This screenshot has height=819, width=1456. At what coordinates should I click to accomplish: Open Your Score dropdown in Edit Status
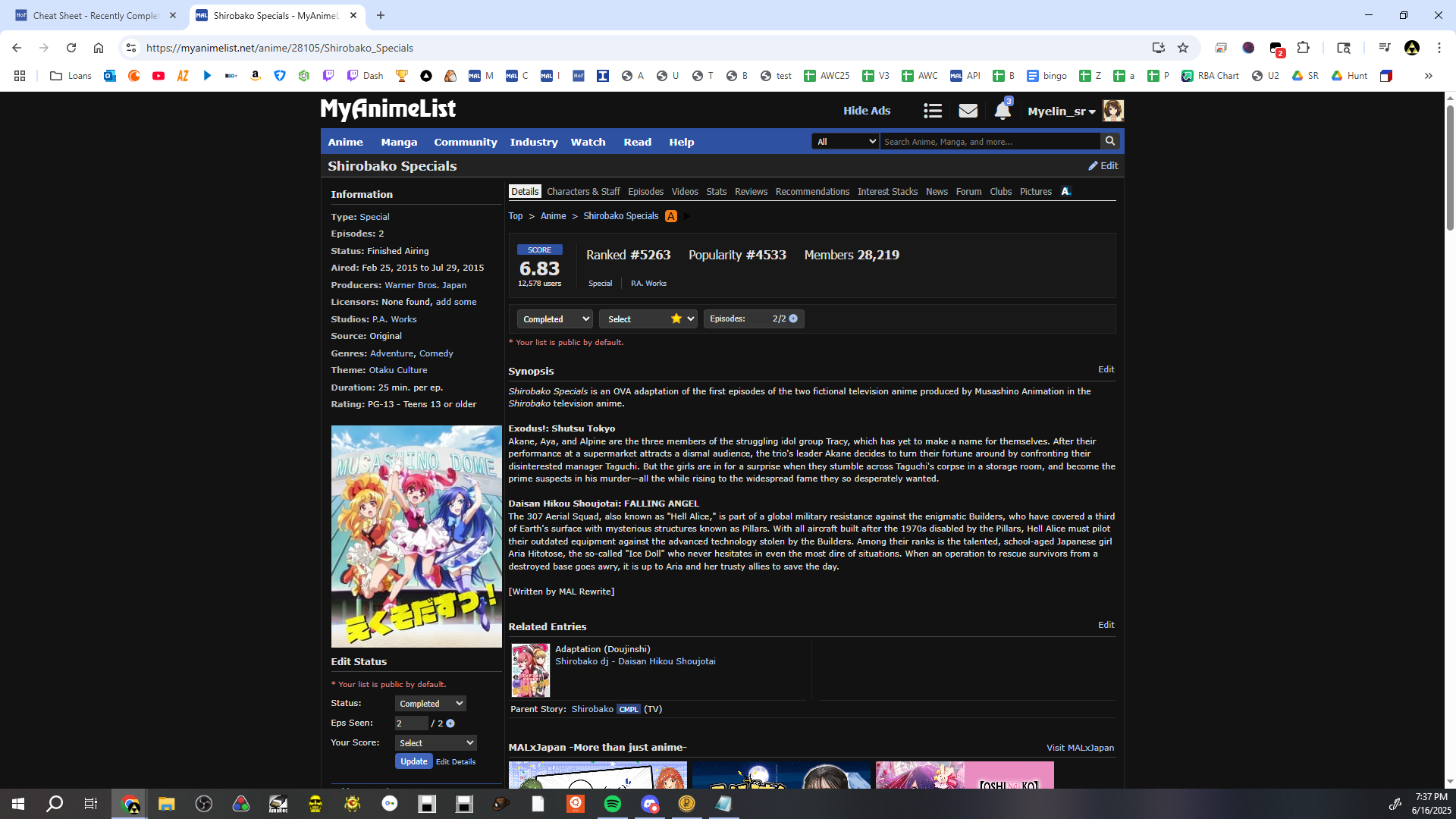pyautogui.click(x=435, y=743)
